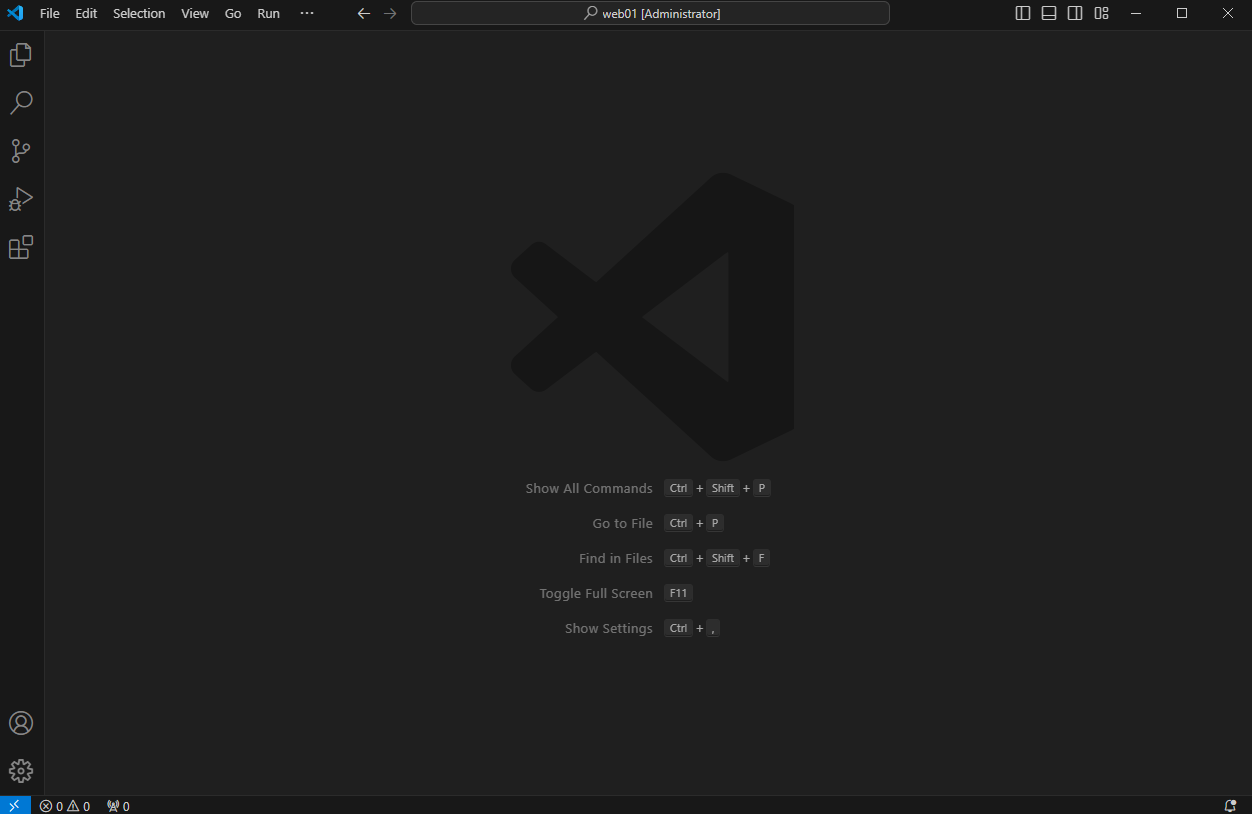Click Show All Commands label
The image size is (1252, 814).
[x=589, y=488]
